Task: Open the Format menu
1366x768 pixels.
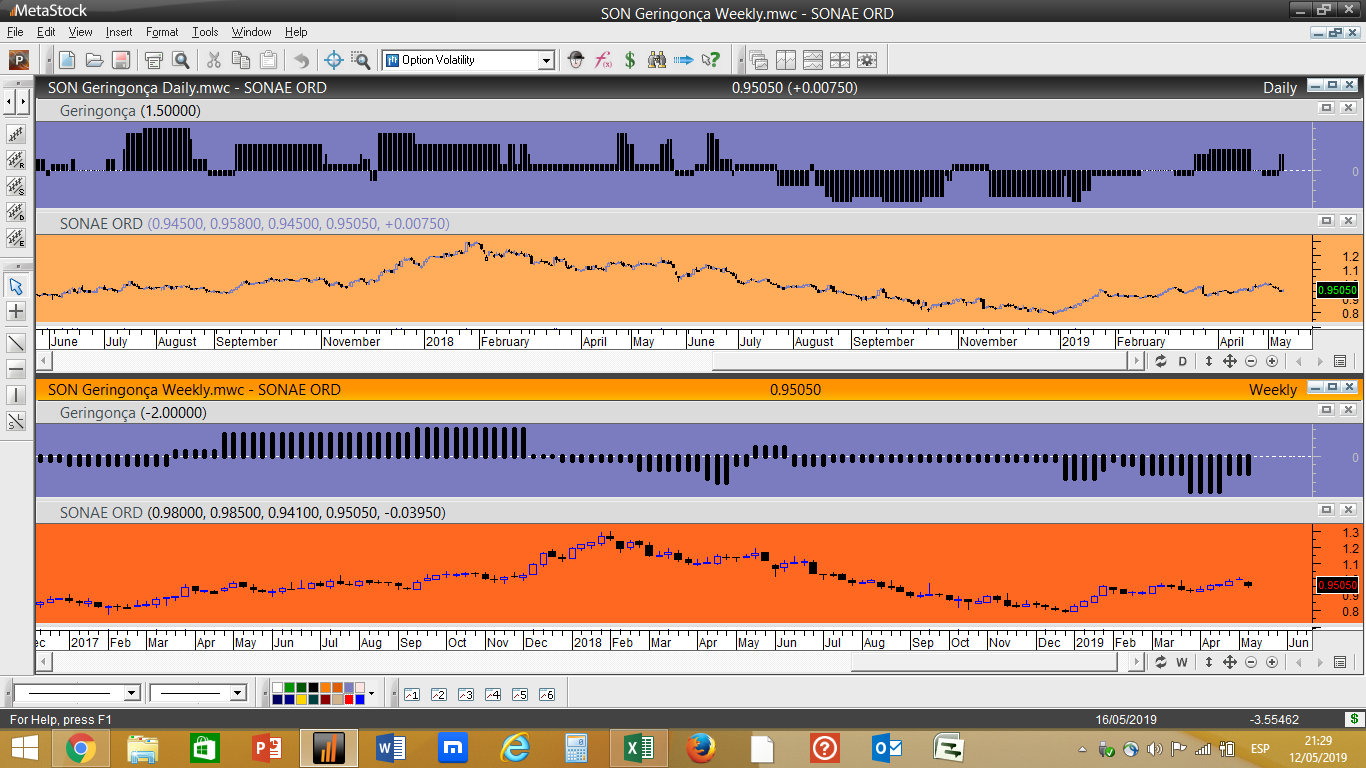Action: (x=162, y=32)
